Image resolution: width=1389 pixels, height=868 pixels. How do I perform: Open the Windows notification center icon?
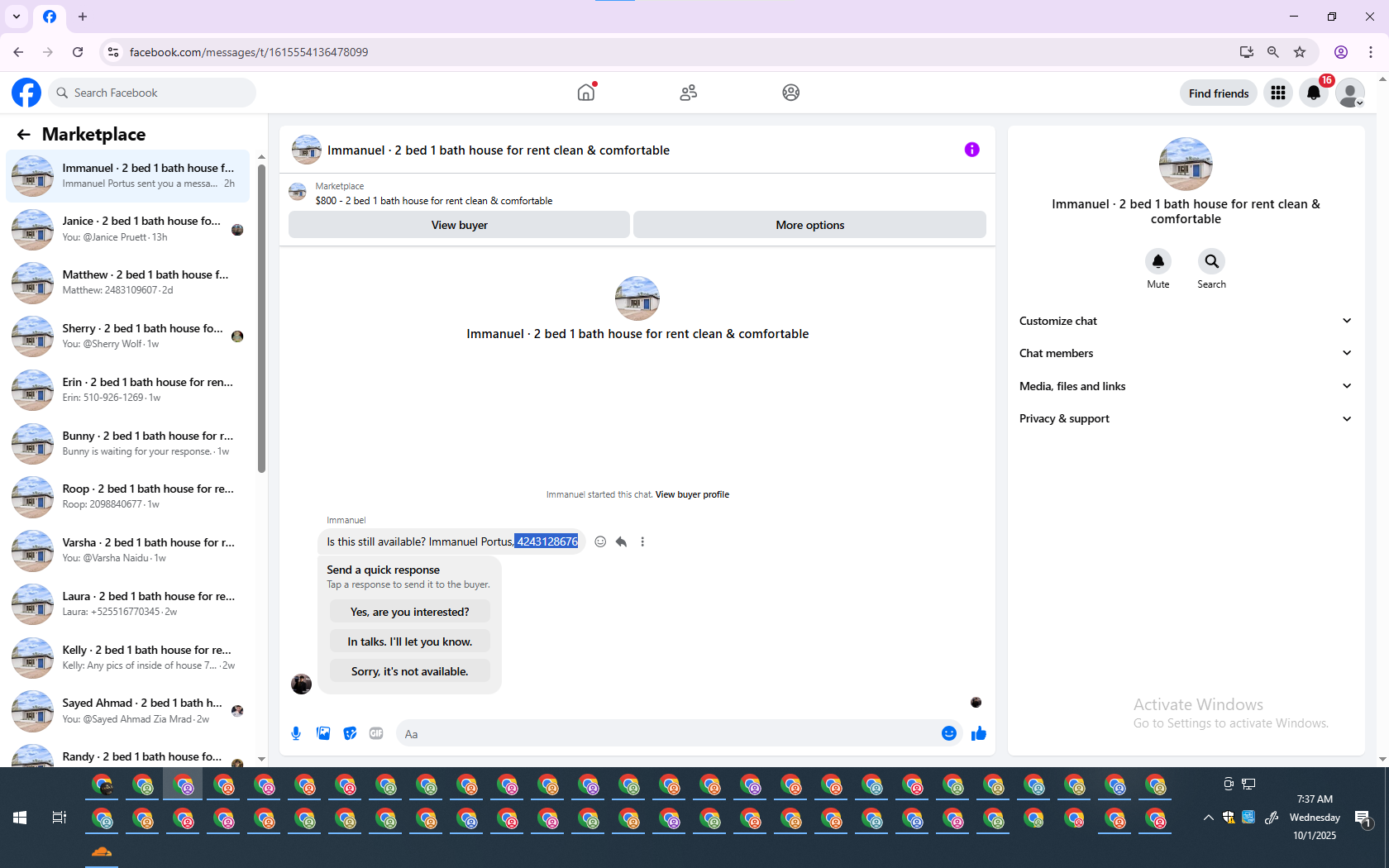tap(1363, 818)
